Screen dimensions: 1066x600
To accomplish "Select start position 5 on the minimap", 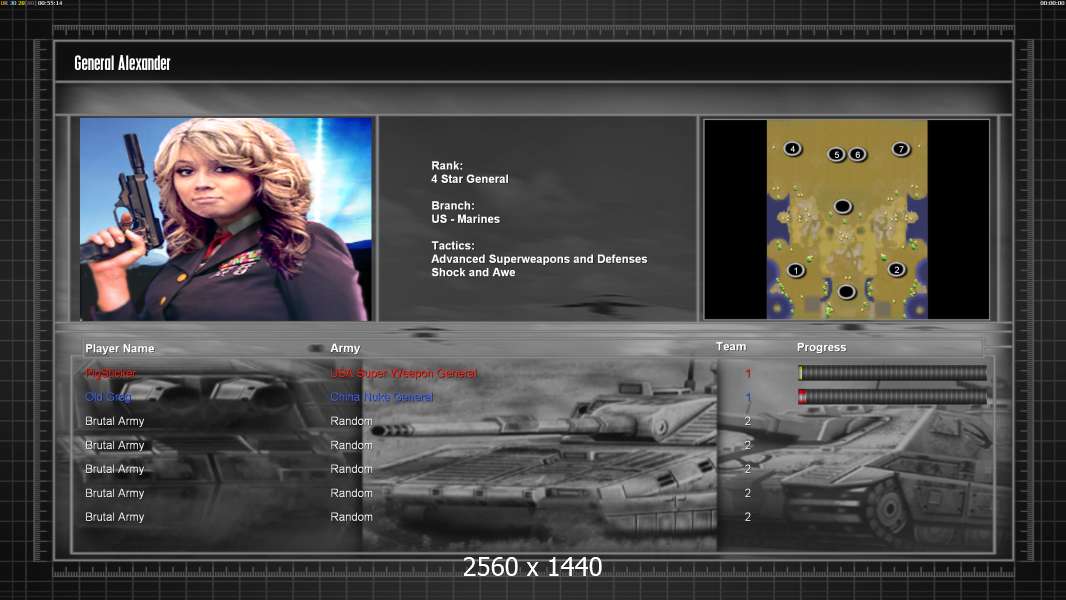I will [x=836, y=155].
